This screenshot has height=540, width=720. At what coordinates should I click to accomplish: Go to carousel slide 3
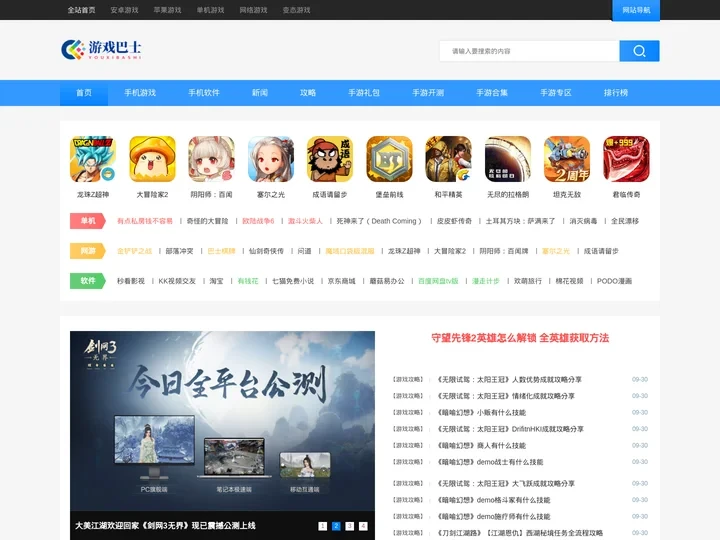point(349,526)
